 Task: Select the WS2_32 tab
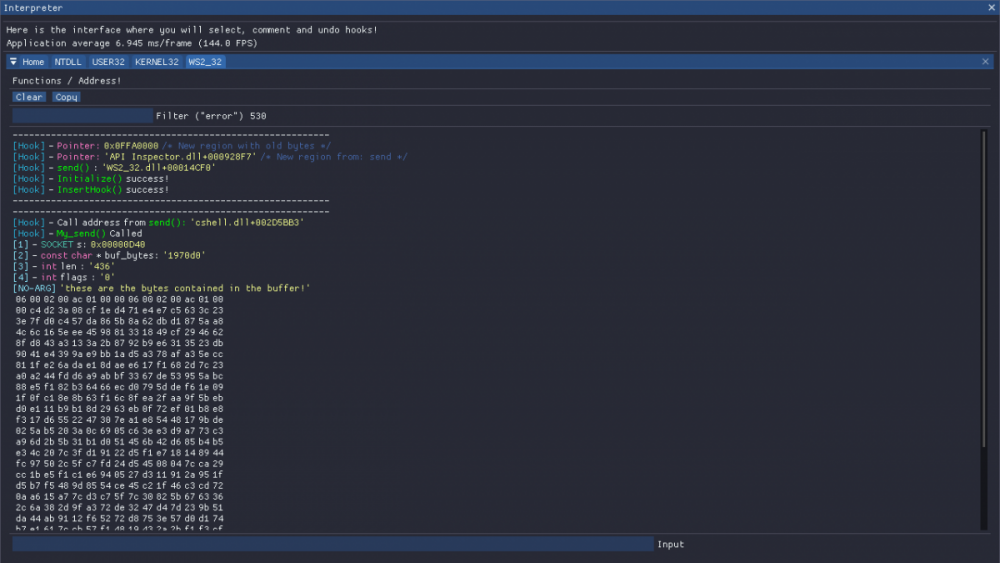(x=205, y=62)
